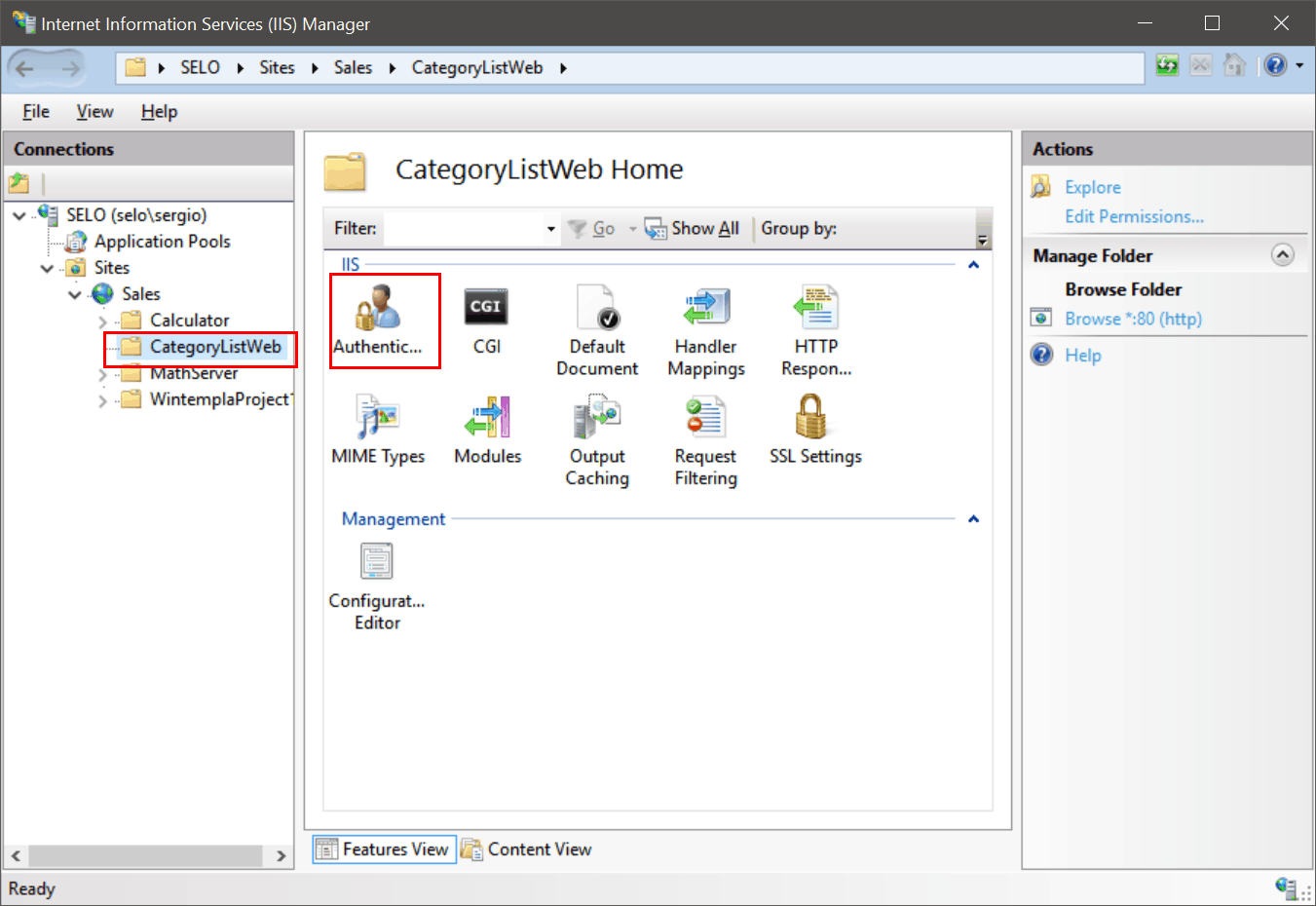Click the Back navigation arrow
This screenshot has height=906, width=1316.
pos(24,68)
